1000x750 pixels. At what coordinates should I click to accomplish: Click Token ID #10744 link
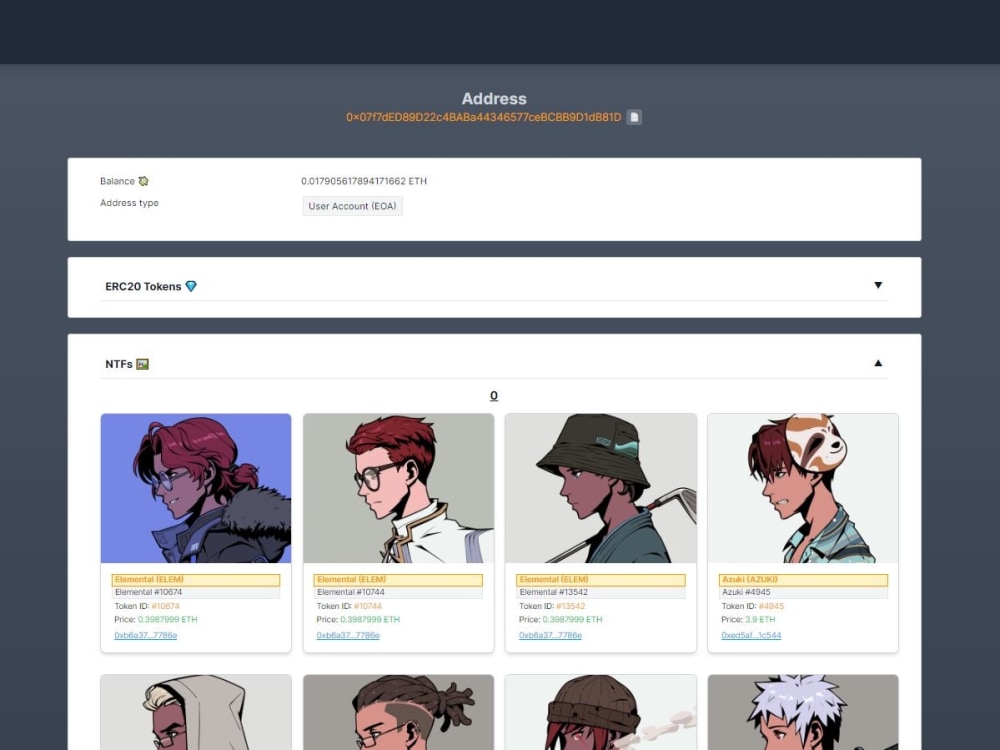367,607
